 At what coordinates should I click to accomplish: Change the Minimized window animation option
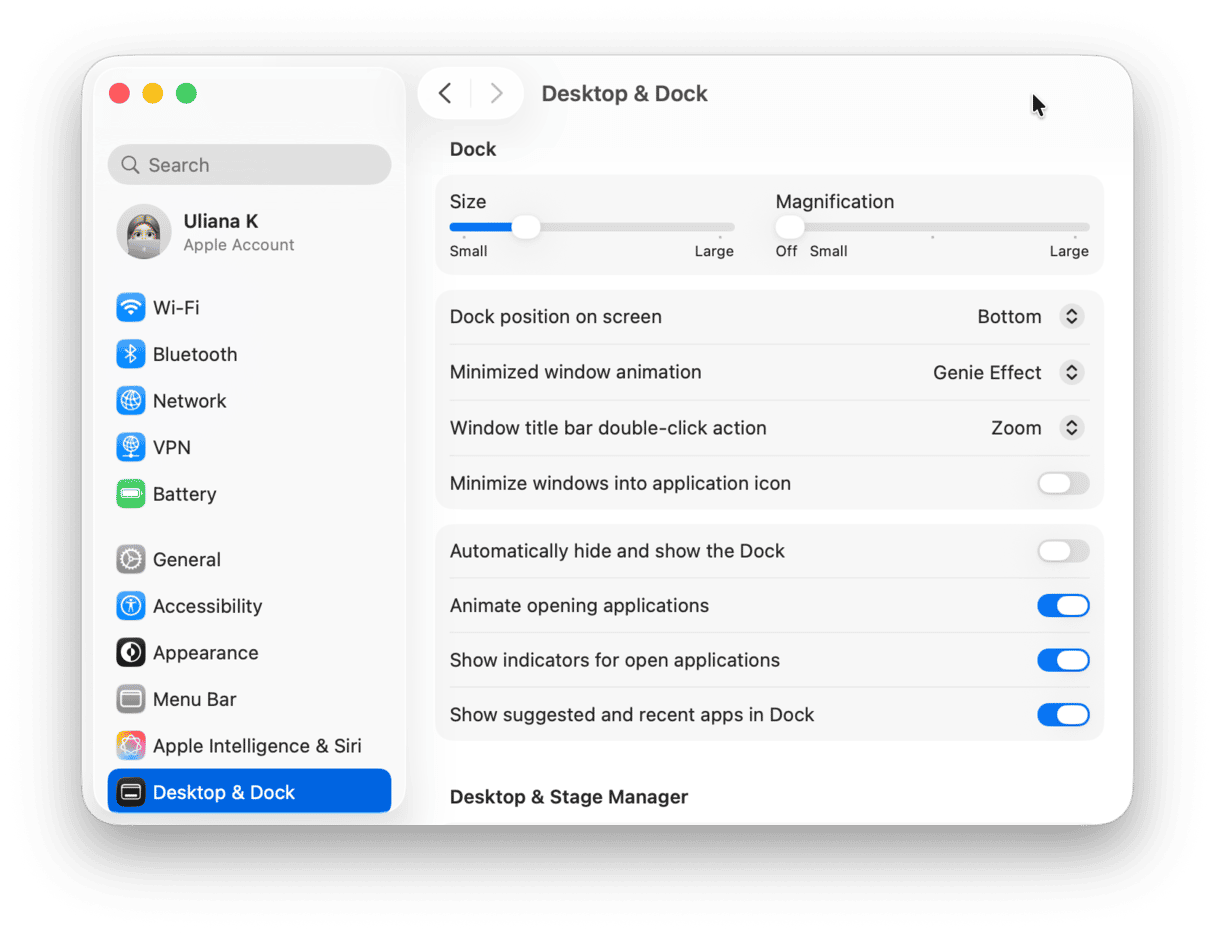pos(1071,372)
